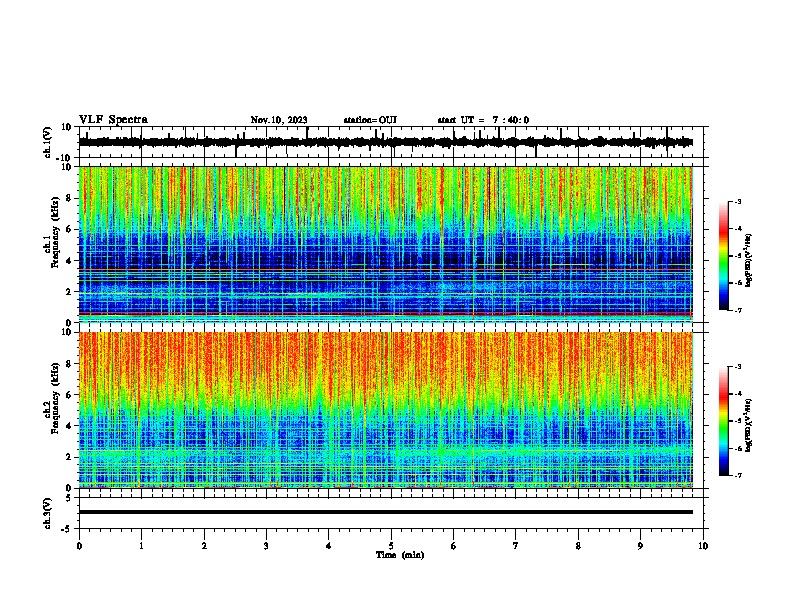
Task: Click time axis tick label "9"
Action: 640,546
